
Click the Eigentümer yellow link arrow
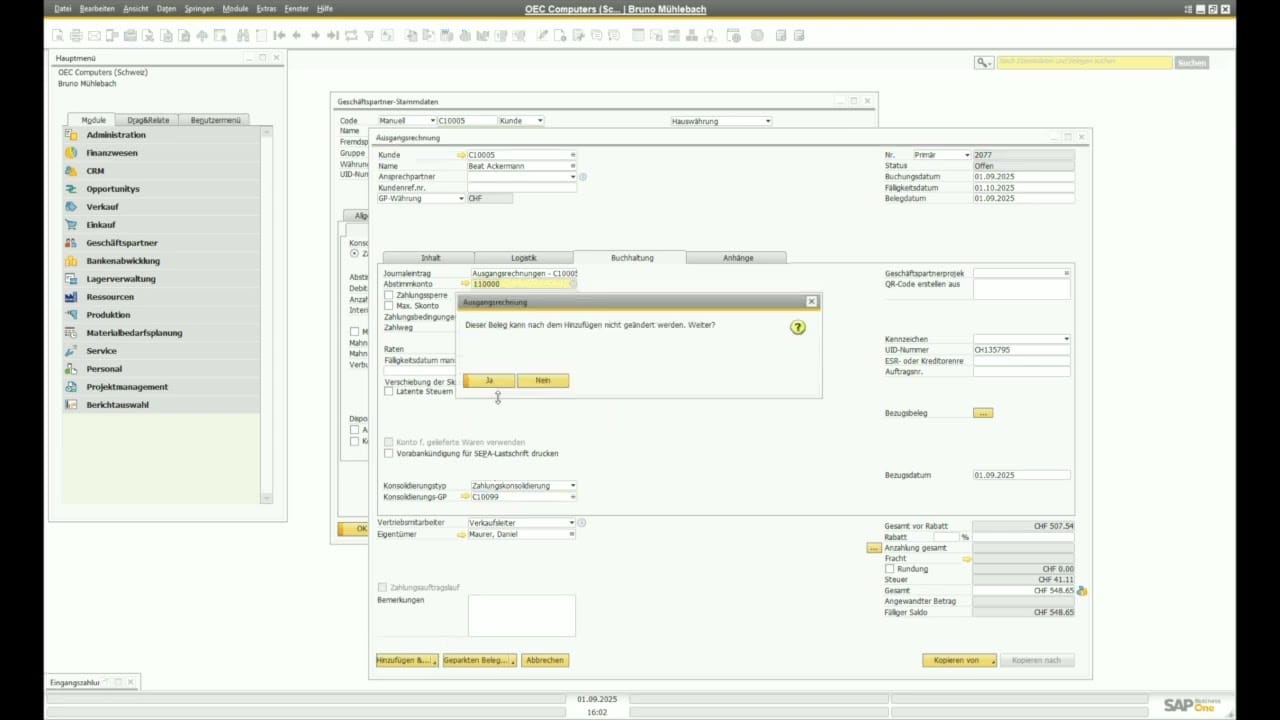[461, 534]
